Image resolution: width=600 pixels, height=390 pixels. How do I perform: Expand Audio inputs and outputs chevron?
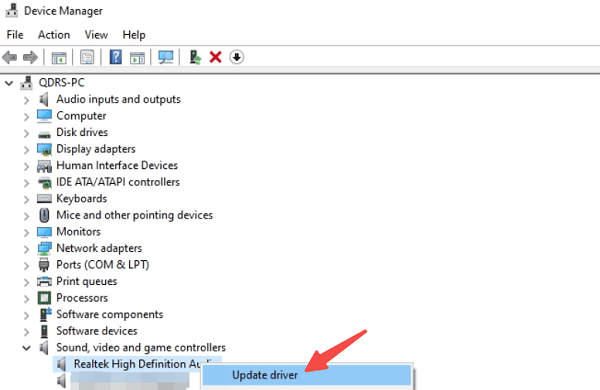(x=26, y=100)
